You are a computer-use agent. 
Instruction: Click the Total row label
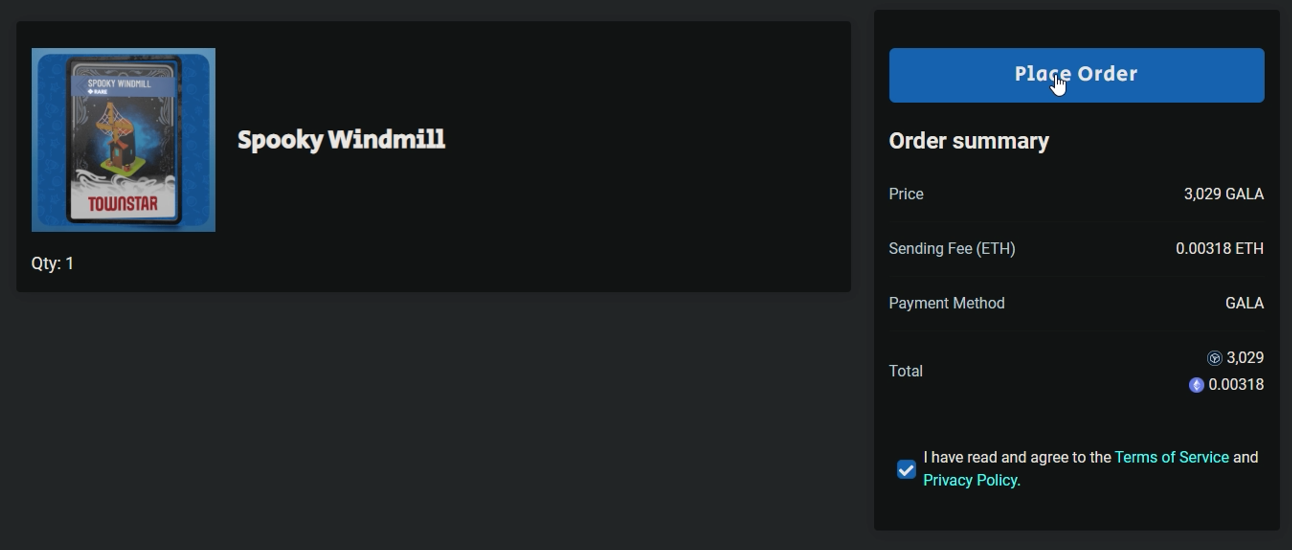[x=906, y=371]
